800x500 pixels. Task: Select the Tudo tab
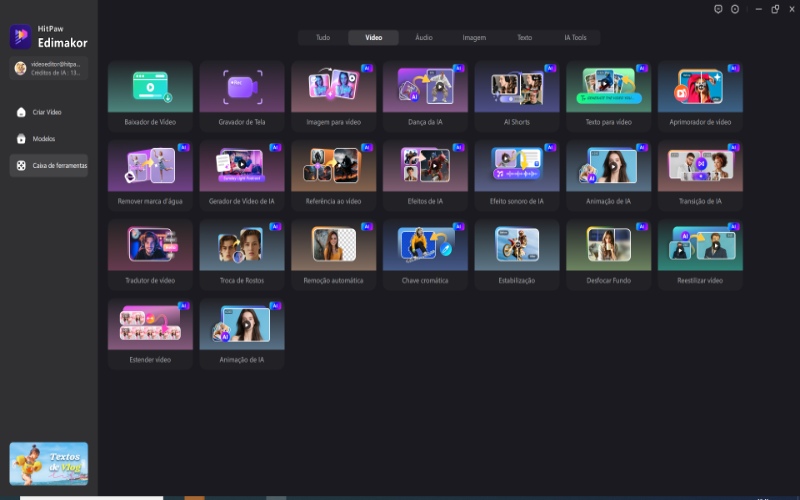coord(323,37)
